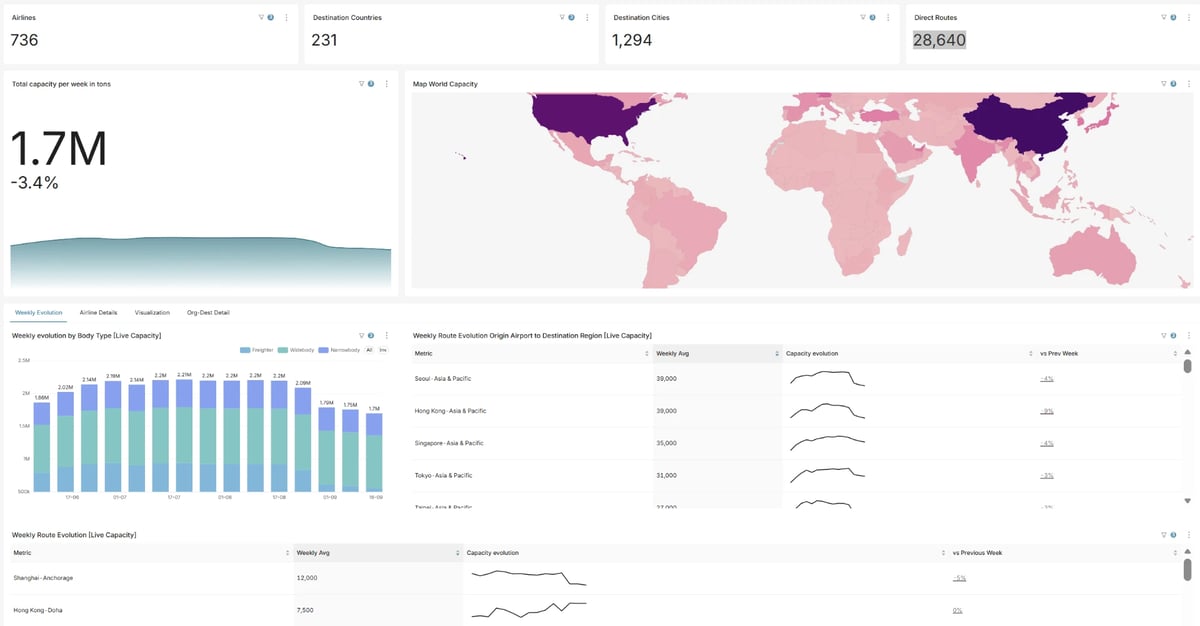Show info for Destination Countries card
Viewport: 1200px width, 626px height.
point(571,17)
